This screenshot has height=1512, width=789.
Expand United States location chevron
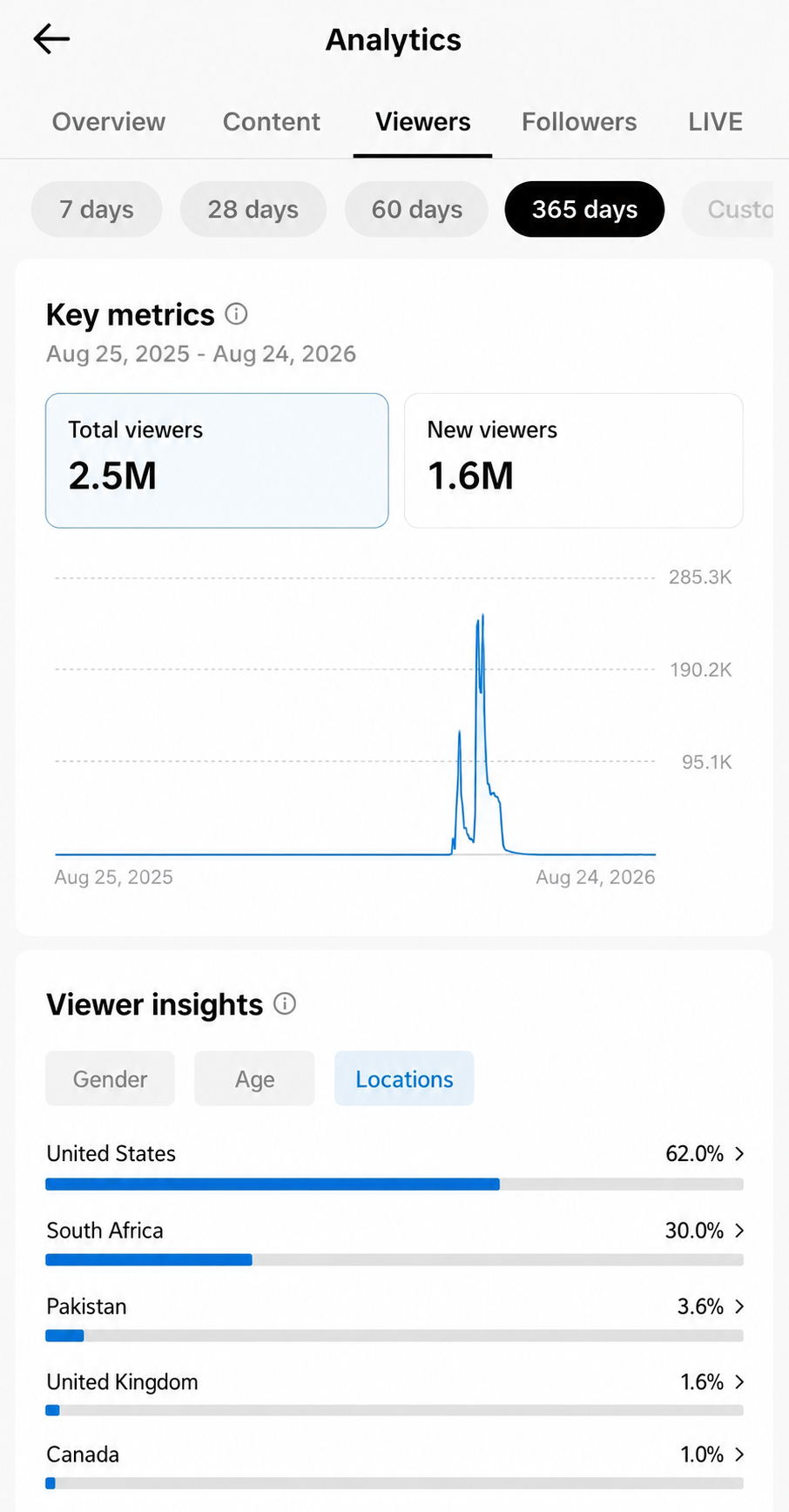(739, 1153)
